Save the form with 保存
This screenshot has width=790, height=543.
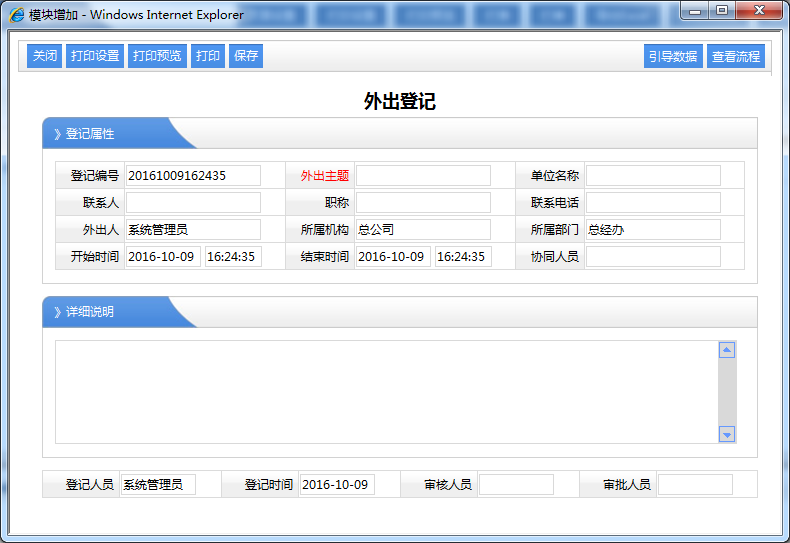(246, 56)
